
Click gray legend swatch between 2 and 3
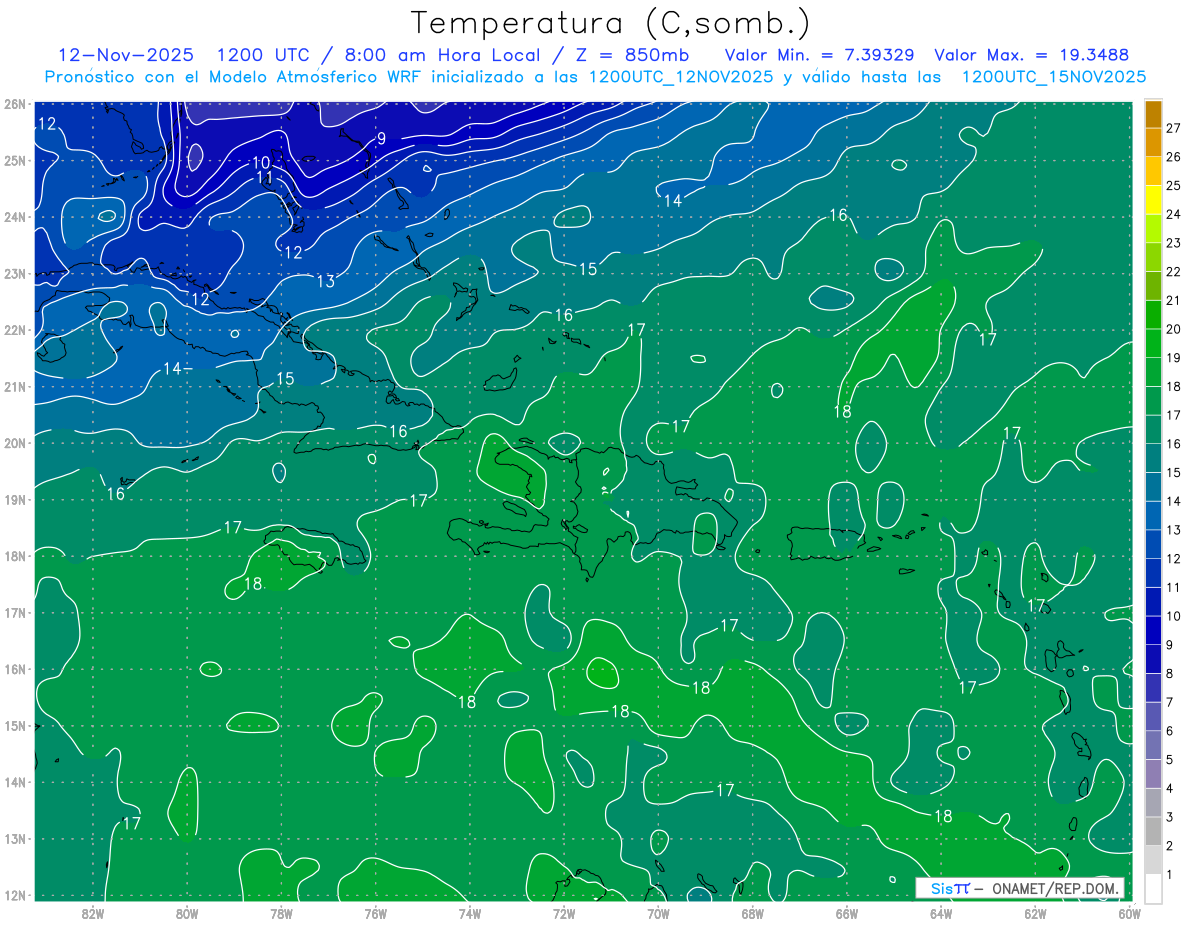point(1154,831)
